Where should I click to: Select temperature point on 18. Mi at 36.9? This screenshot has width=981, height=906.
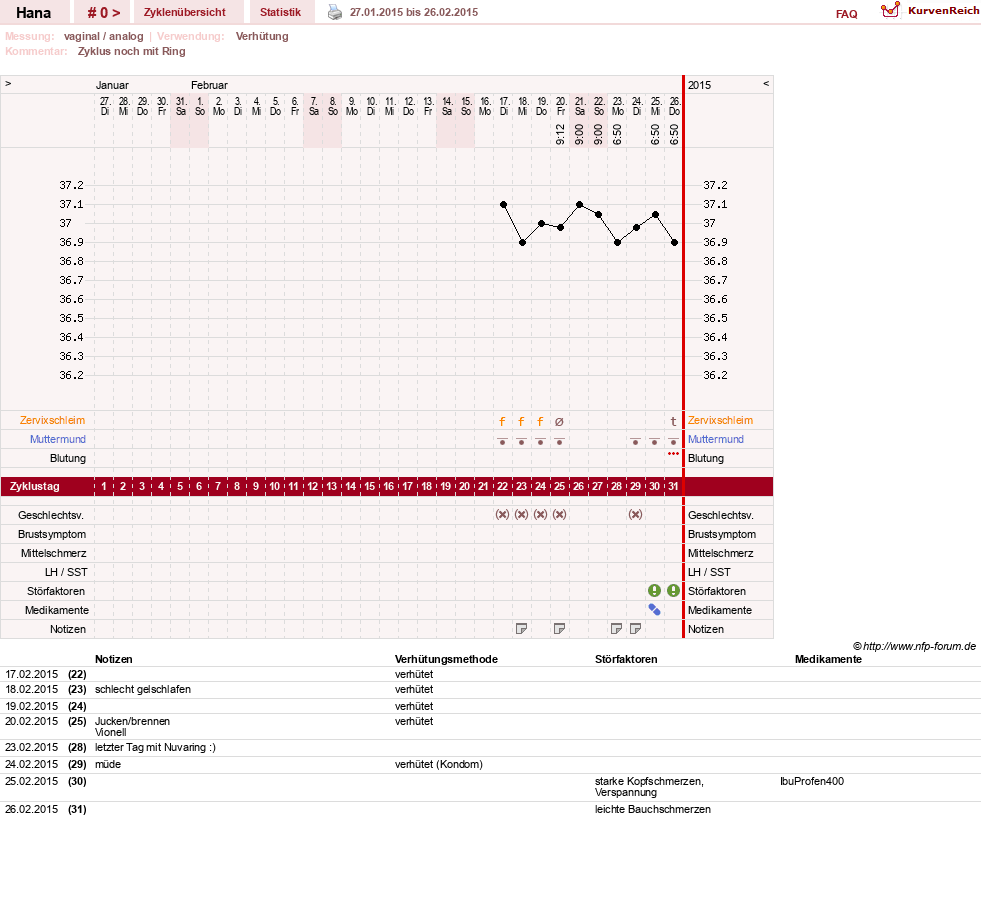click(x=522, y=243)
